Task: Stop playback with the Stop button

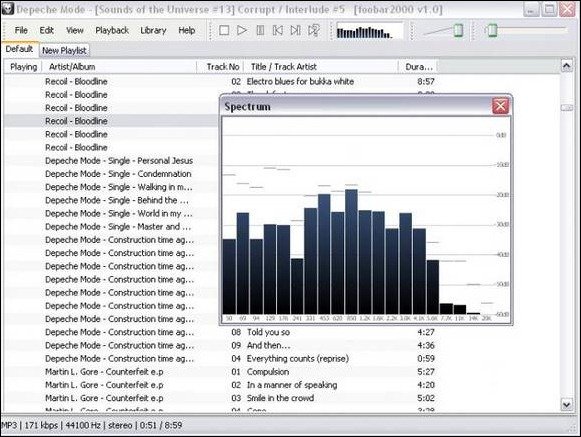Action: pos(224,30)
